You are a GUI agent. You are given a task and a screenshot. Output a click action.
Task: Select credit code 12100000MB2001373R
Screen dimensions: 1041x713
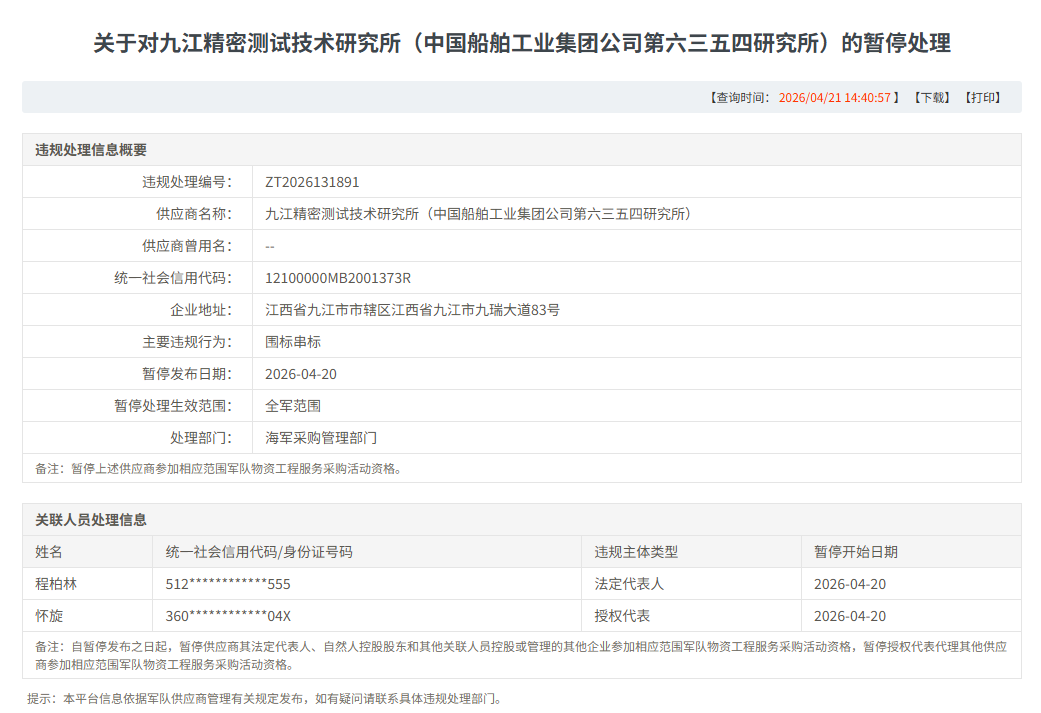coord(338,278)
